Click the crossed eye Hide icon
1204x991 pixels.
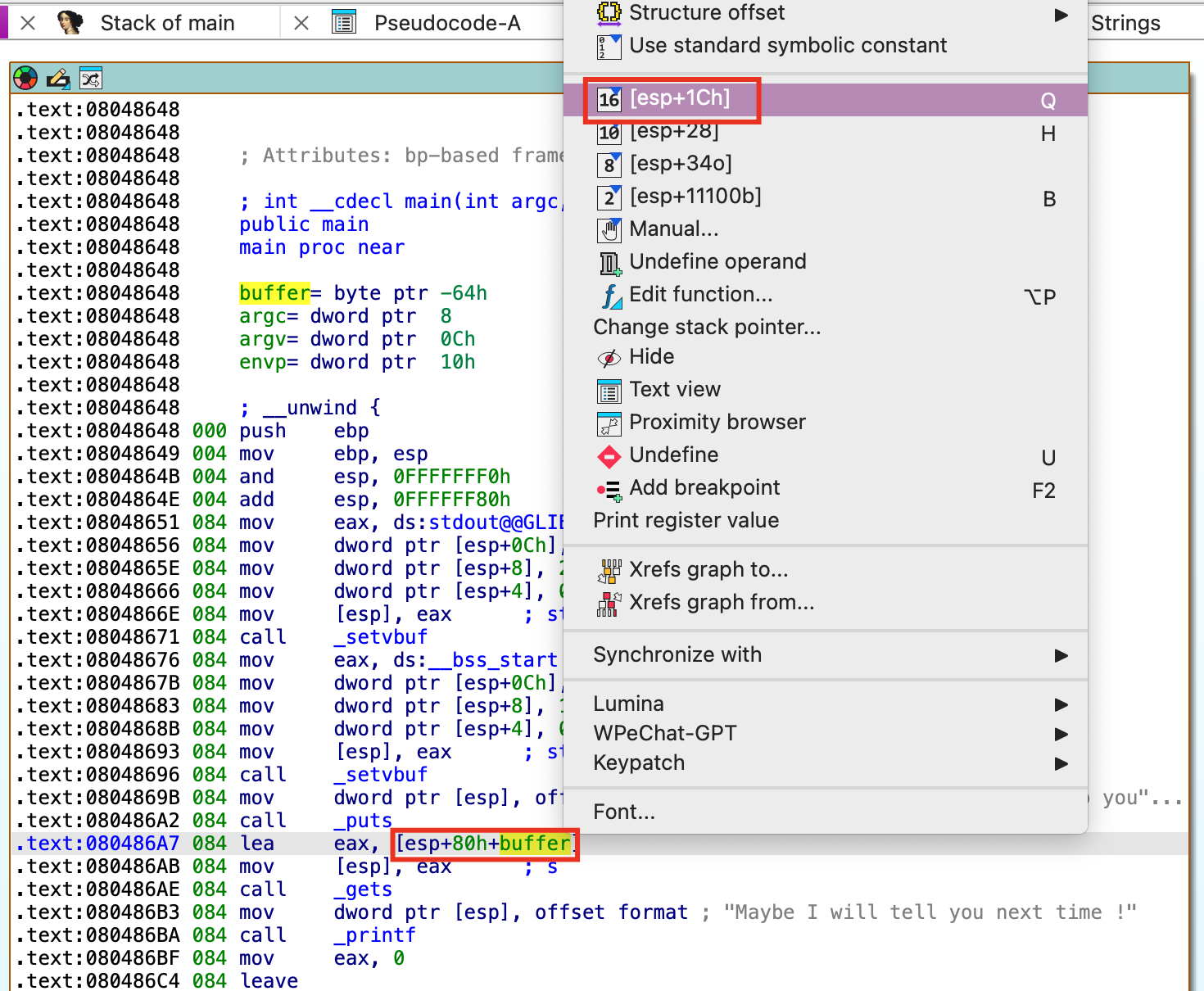click(x=609, y=358)
